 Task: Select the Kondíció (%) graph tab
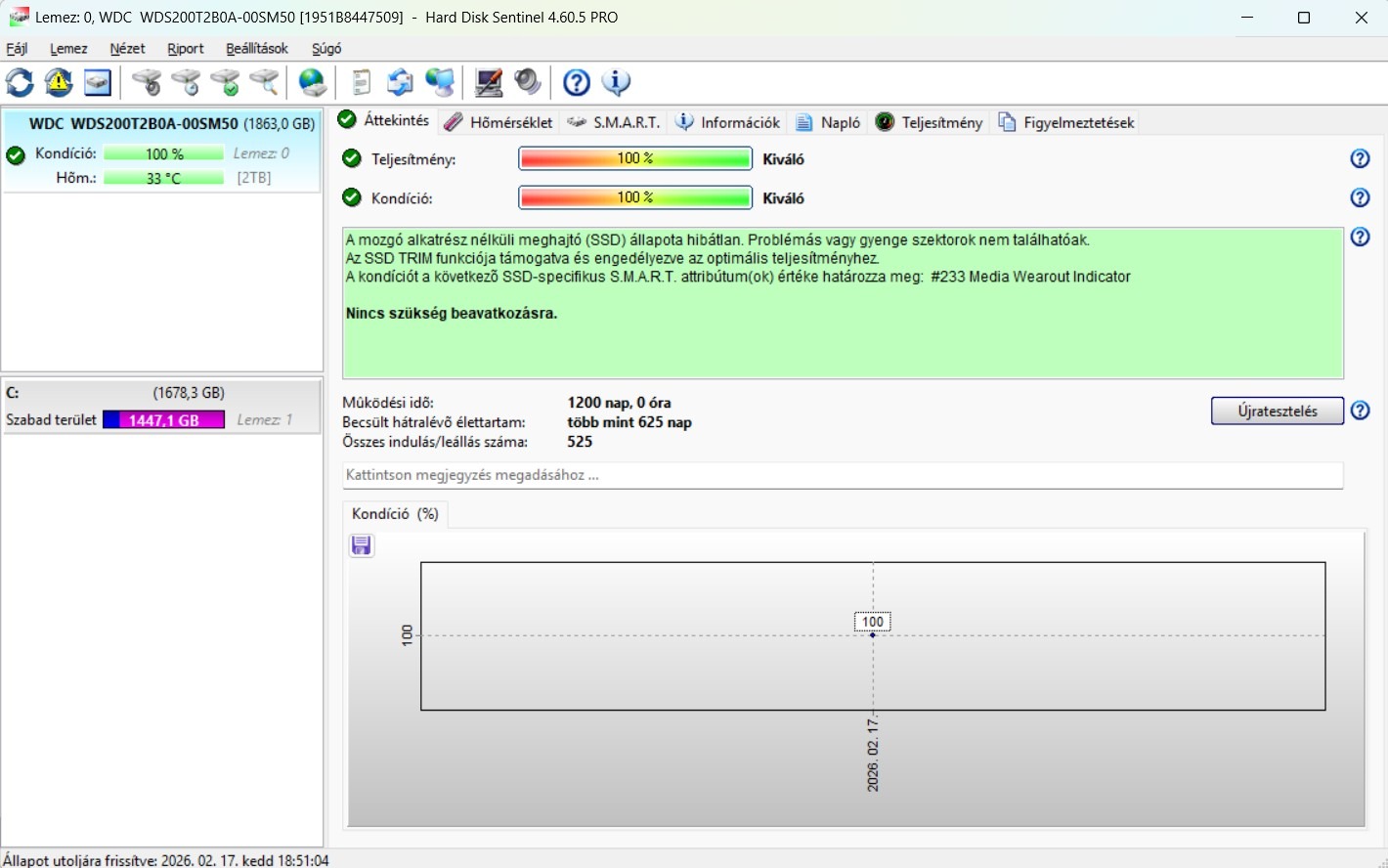point(396,514)
